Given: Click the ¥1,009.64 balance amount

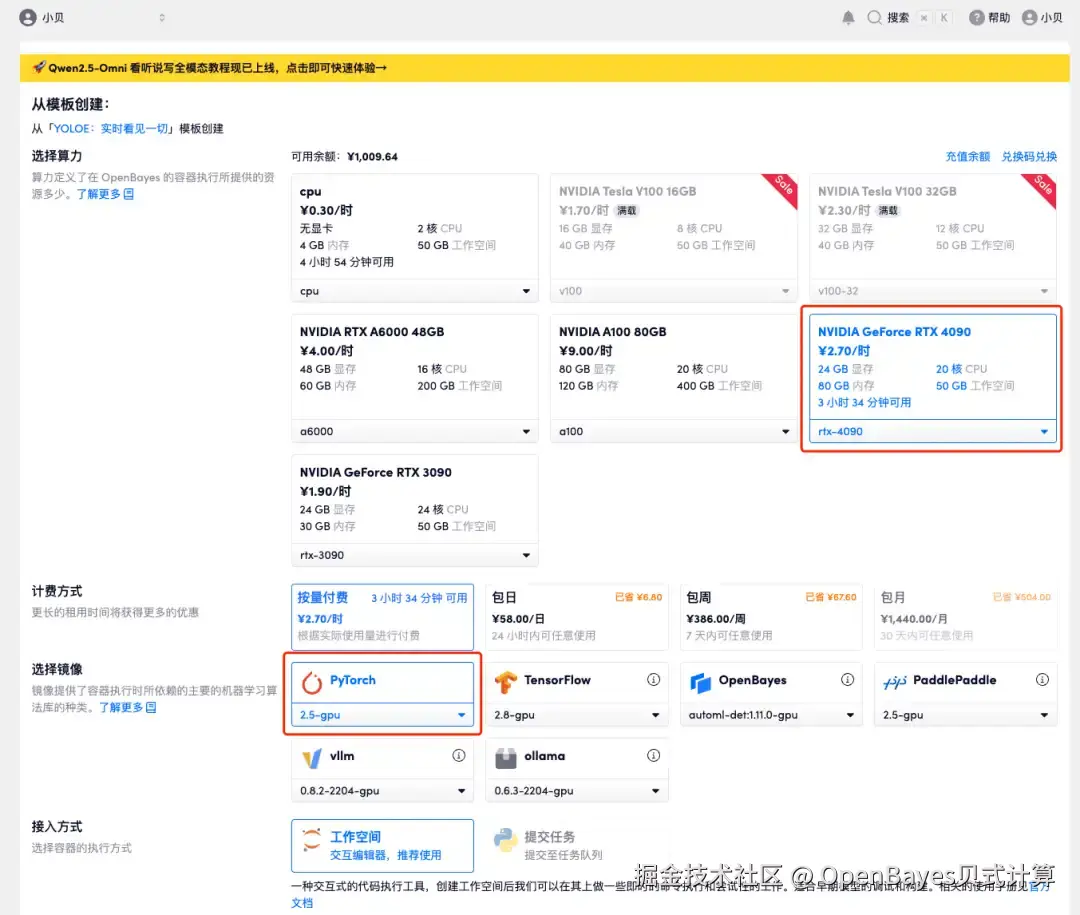Looking at the screenshot, I should 372,156.
